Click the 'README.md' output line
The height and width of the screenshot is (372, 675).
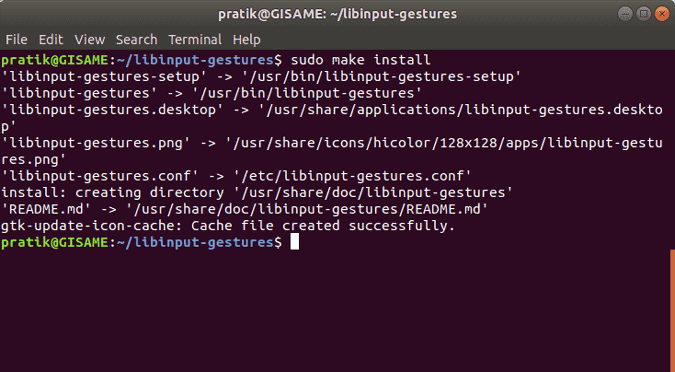tap(245, 209)
